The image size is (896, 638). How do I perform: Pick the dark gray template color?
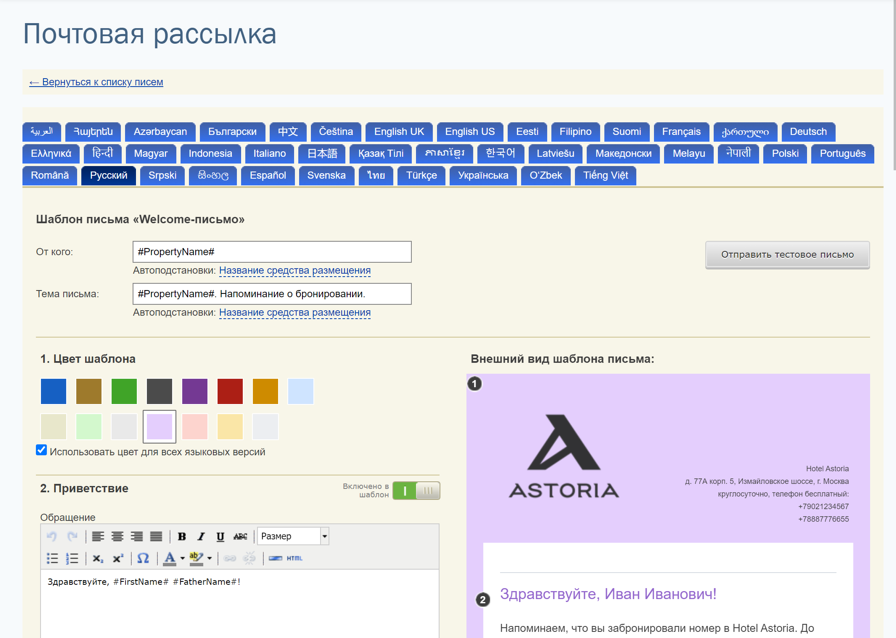tap(159, 392)
